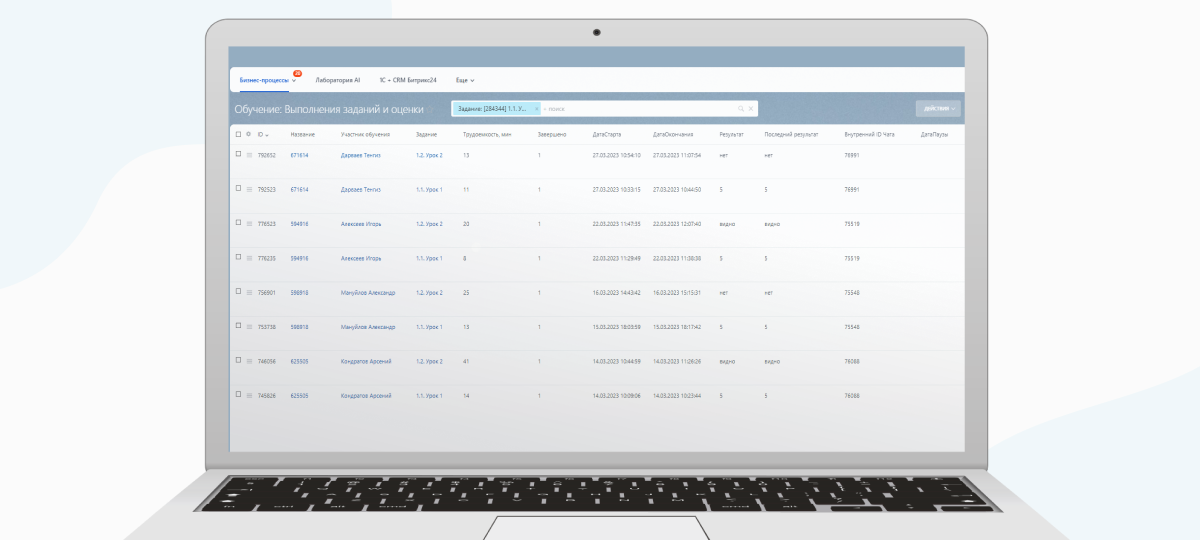Select checkbox for row 756901
The height and width of the screenshot is (540, 1200).
coord(238,292)
